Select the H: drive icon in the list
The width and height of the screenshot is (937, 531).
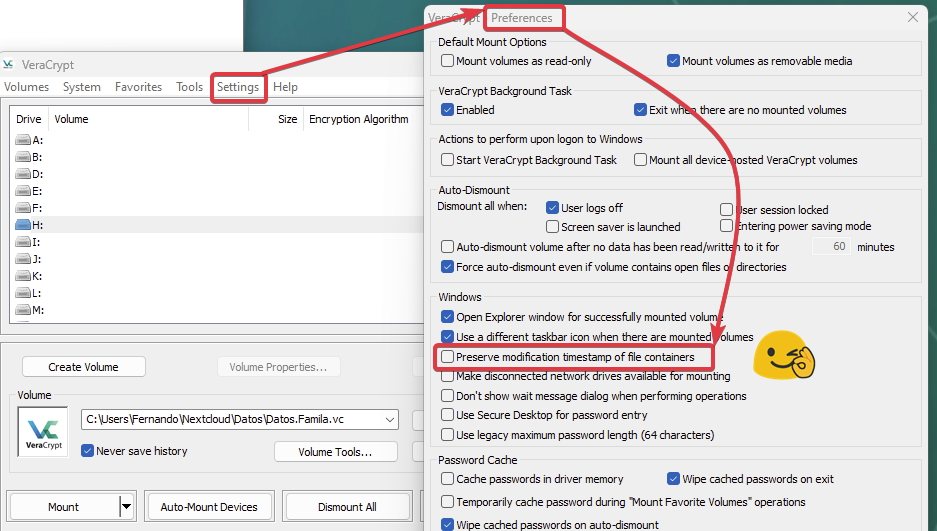tap(24, 225)
